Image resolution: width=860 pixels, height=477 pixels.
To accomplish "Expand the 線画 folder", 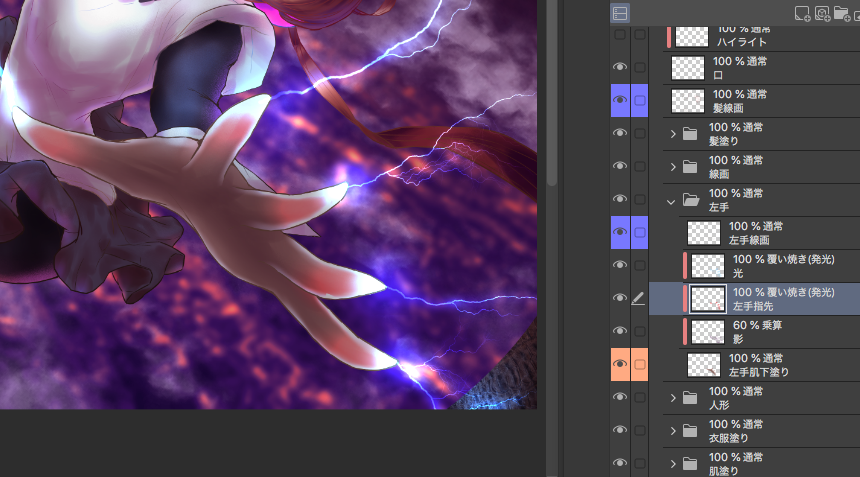I will 673,167.
